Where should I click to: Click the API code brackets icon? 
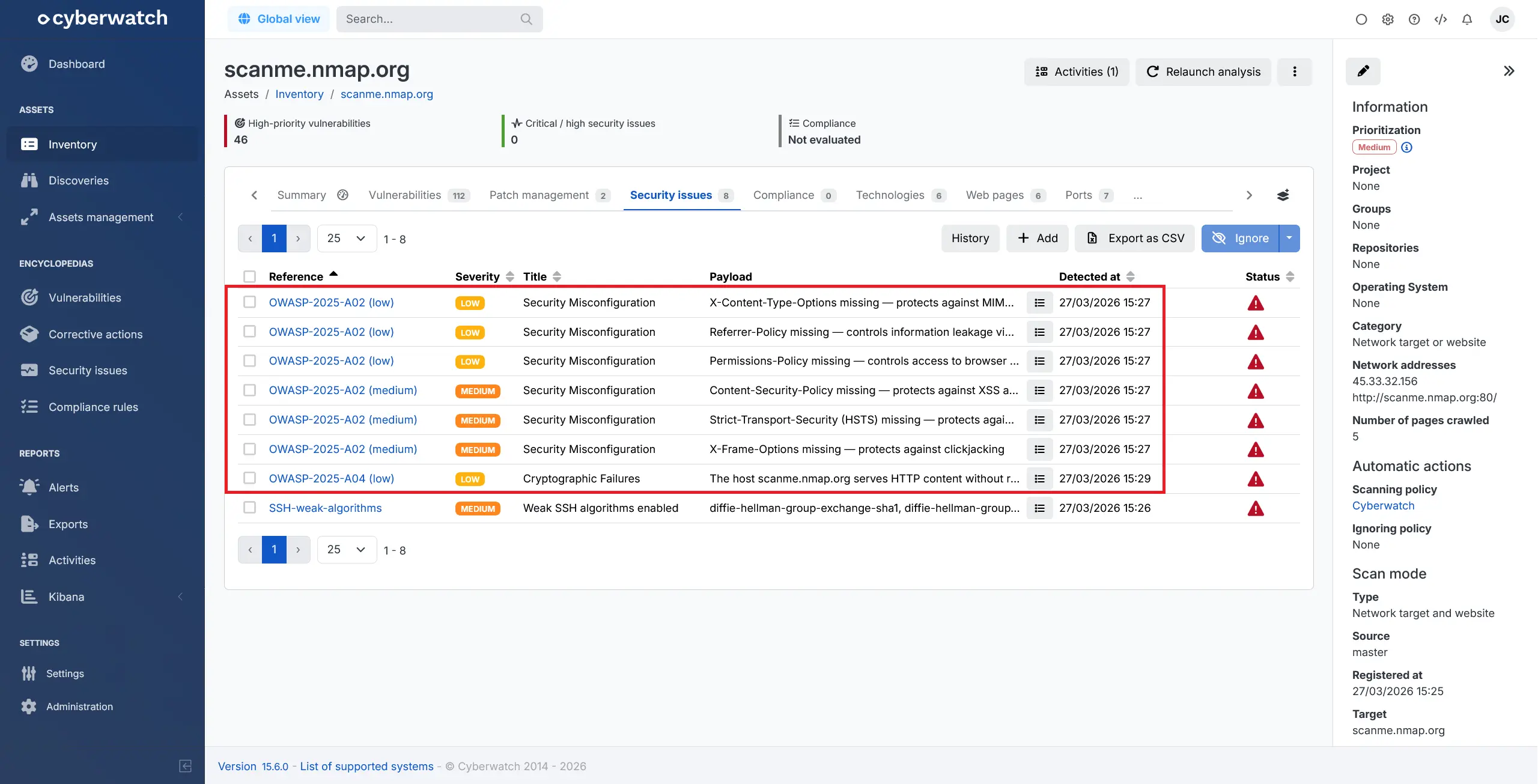point(1440,19)
